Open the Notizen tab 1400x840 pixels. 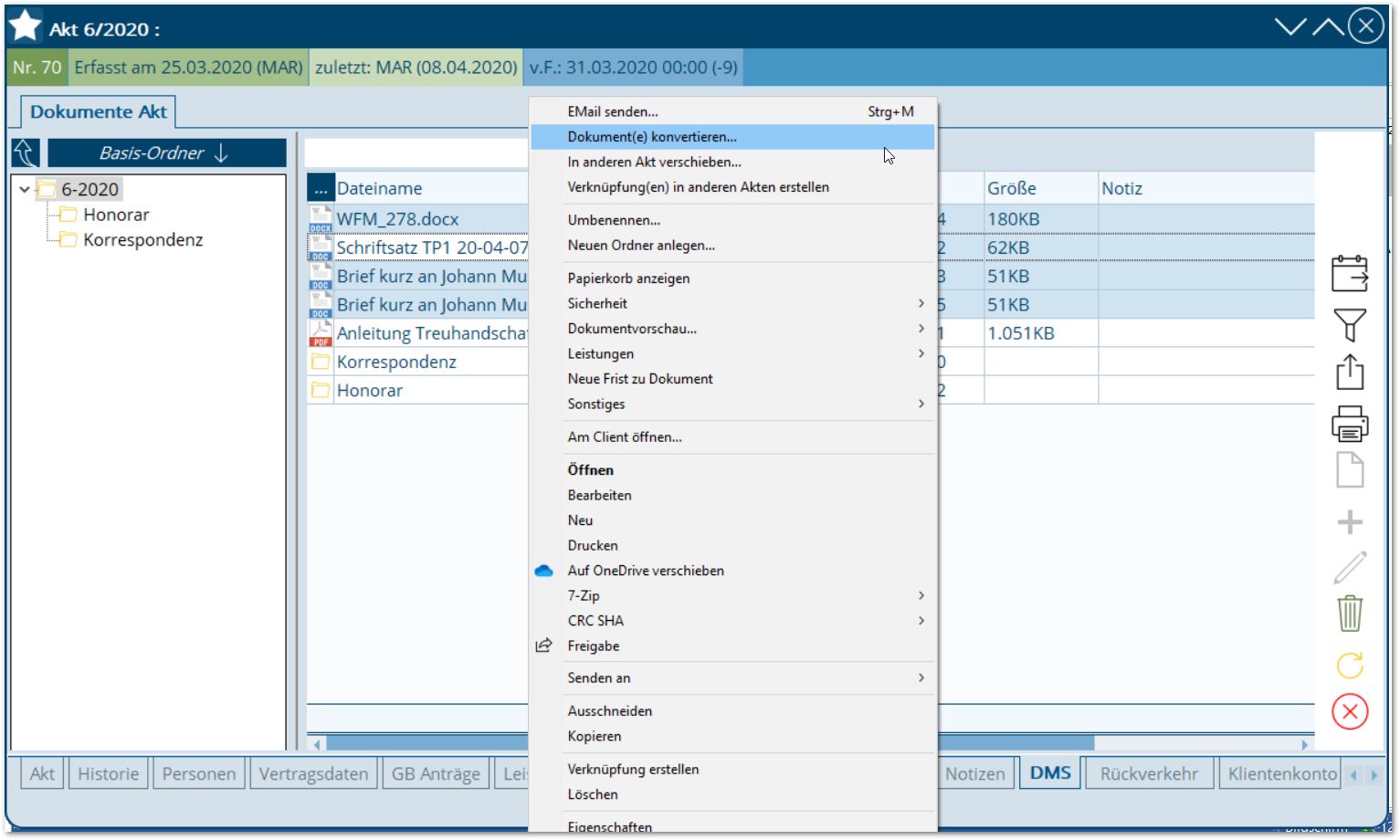pyautogui.click(x=975, y=773)
